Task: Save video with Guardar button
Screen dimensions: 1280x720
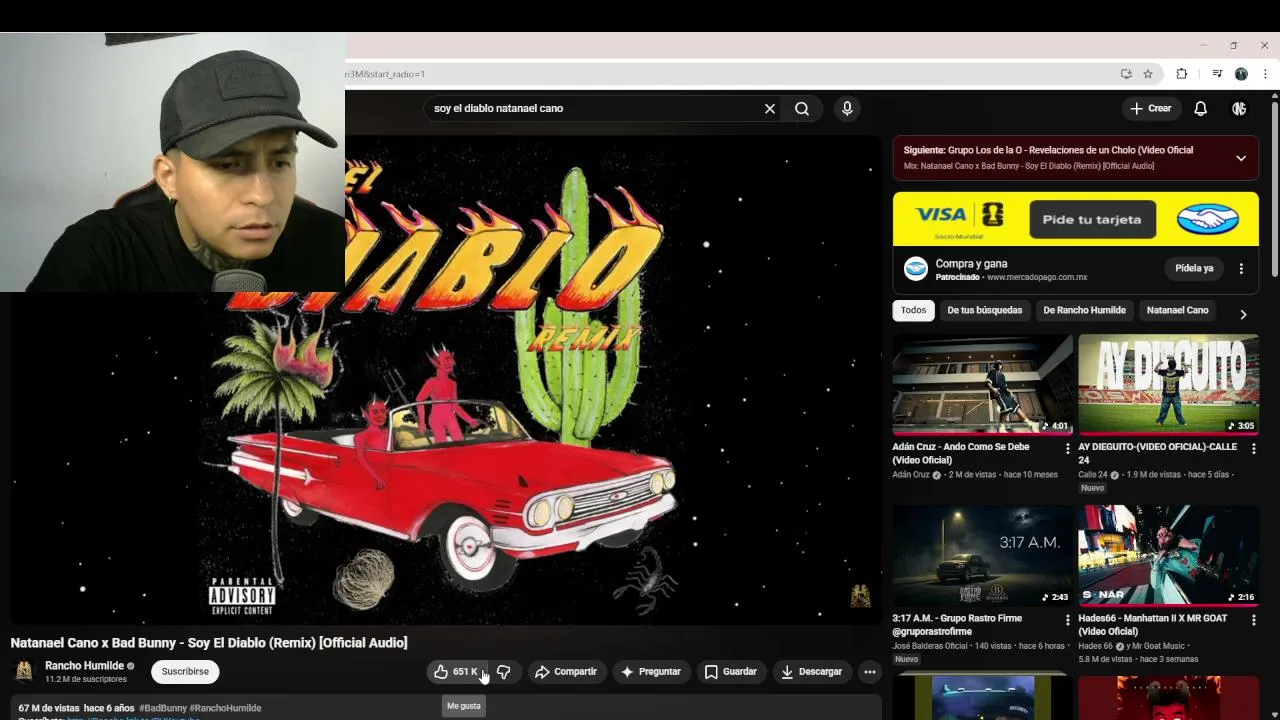Action: pos(731,672)
